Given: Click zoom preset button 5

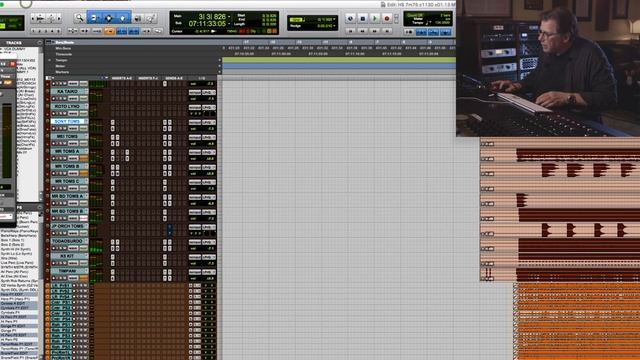Looking at the screenshot, I should tap(58, 31).
